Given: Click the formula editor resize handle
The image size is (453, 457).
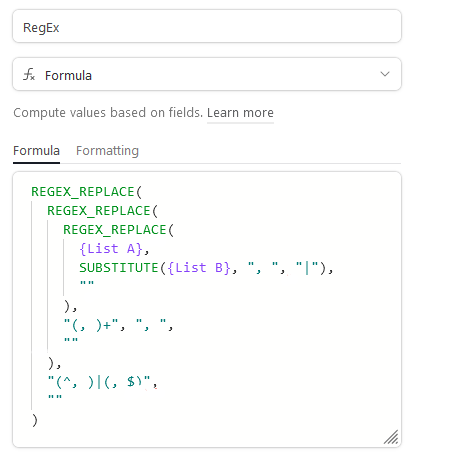Looking at the screenshot, I should 391,437.
